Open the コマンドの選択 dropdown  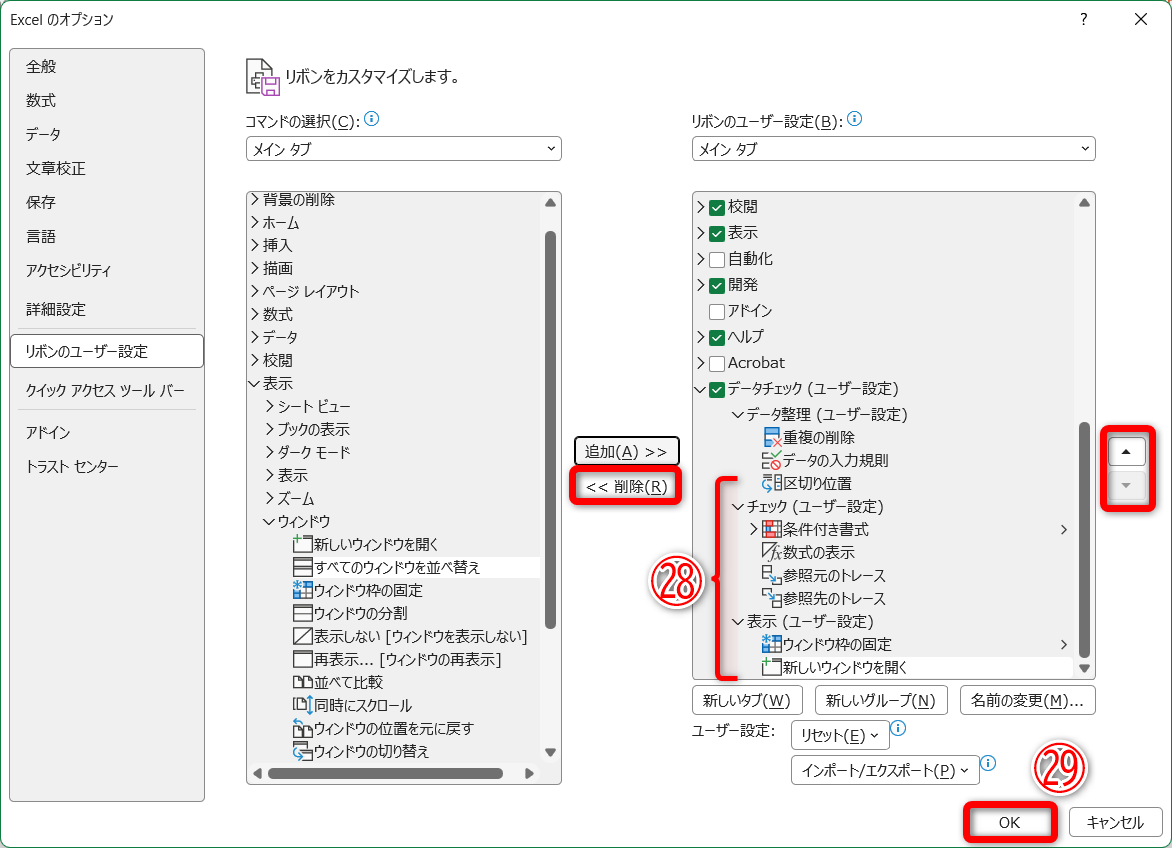pos(404,149)
